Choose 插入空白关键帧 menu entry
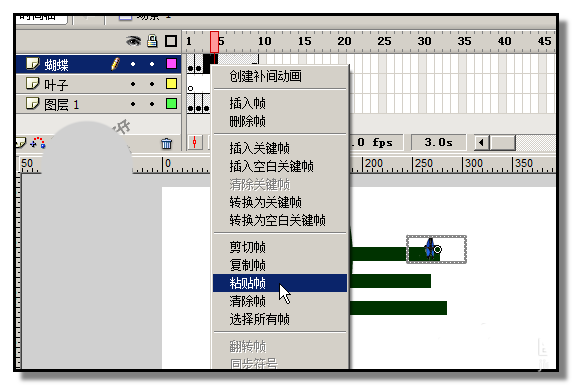 pyautogui.click(x=271, y=166)
